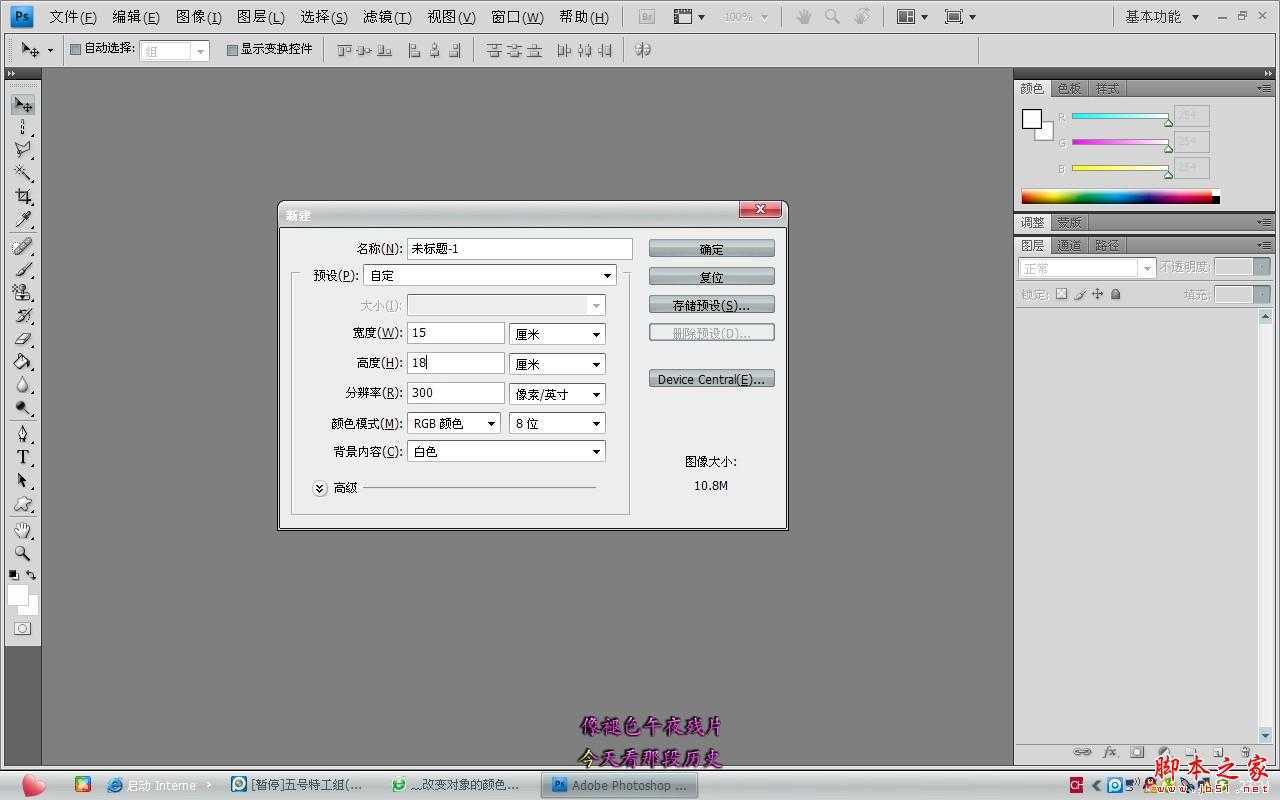This screenshot has height=800, width=1280.
Task: Select the Dodge tool
Action: coord(22,407)
